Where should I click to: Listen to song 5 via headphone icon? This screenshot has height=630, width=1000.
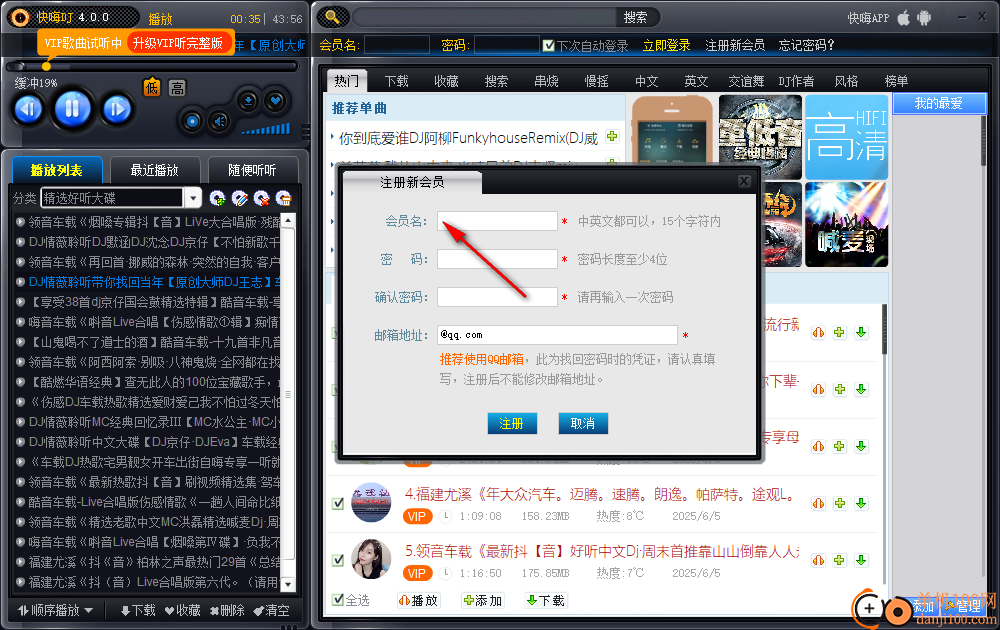(x=818, y=560)
